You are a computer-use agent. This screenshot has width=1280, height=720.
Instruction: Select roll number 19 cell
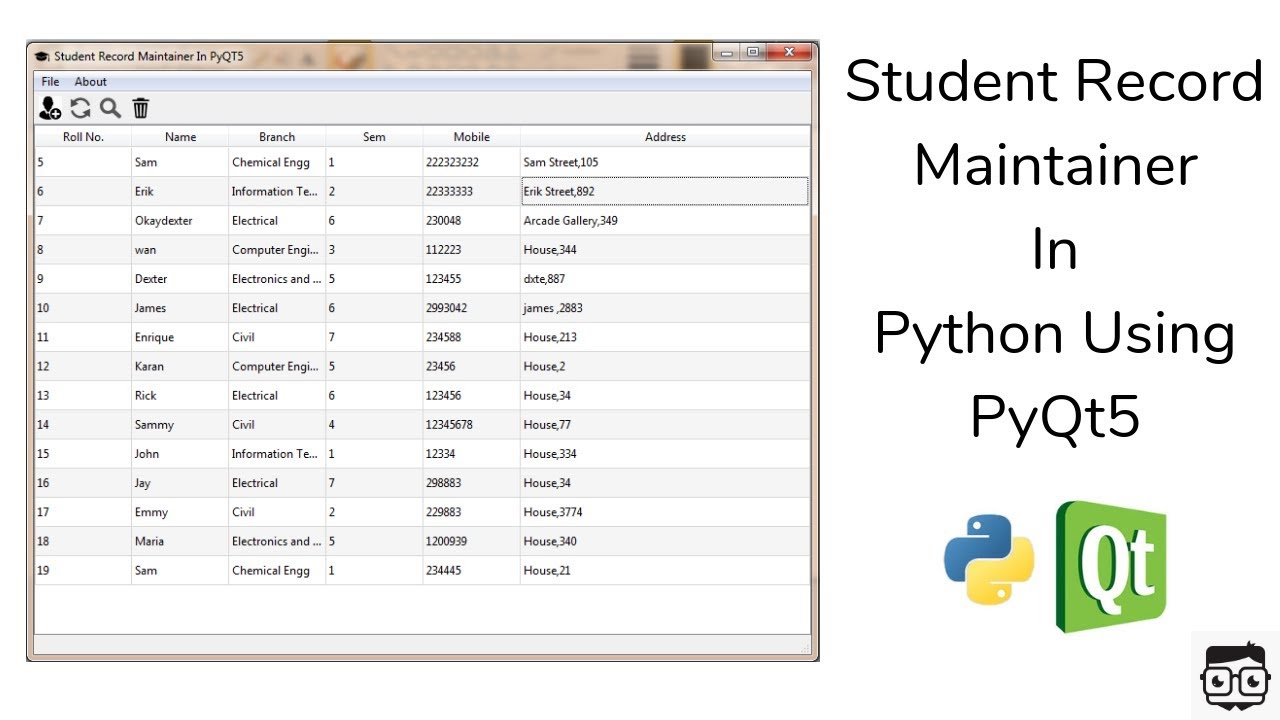[x=83, y=570]
